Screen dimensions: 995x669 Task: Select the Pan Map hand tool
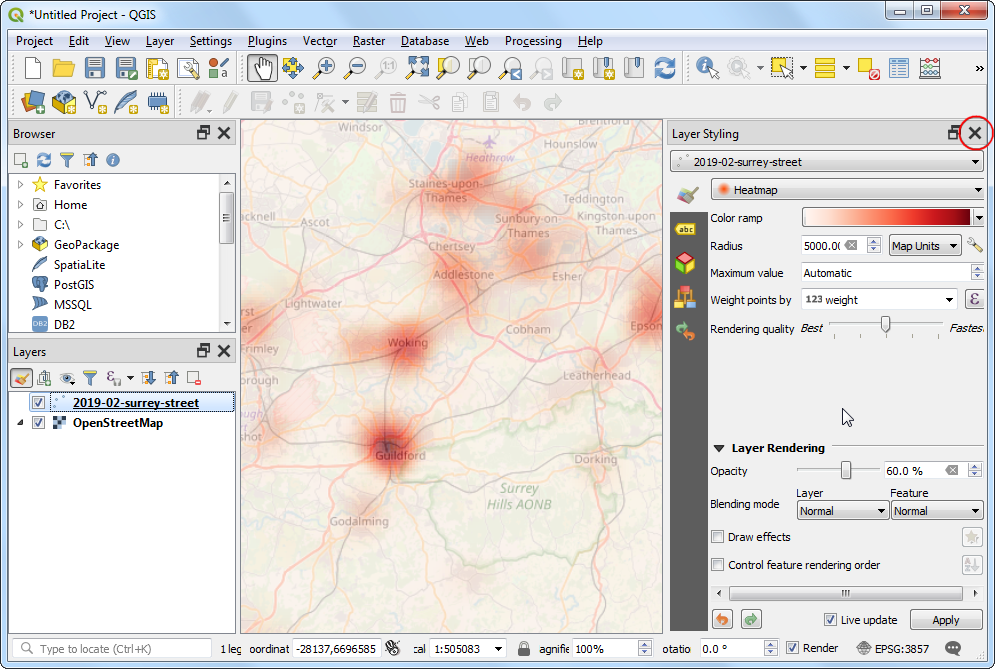[x=263, y=68]
